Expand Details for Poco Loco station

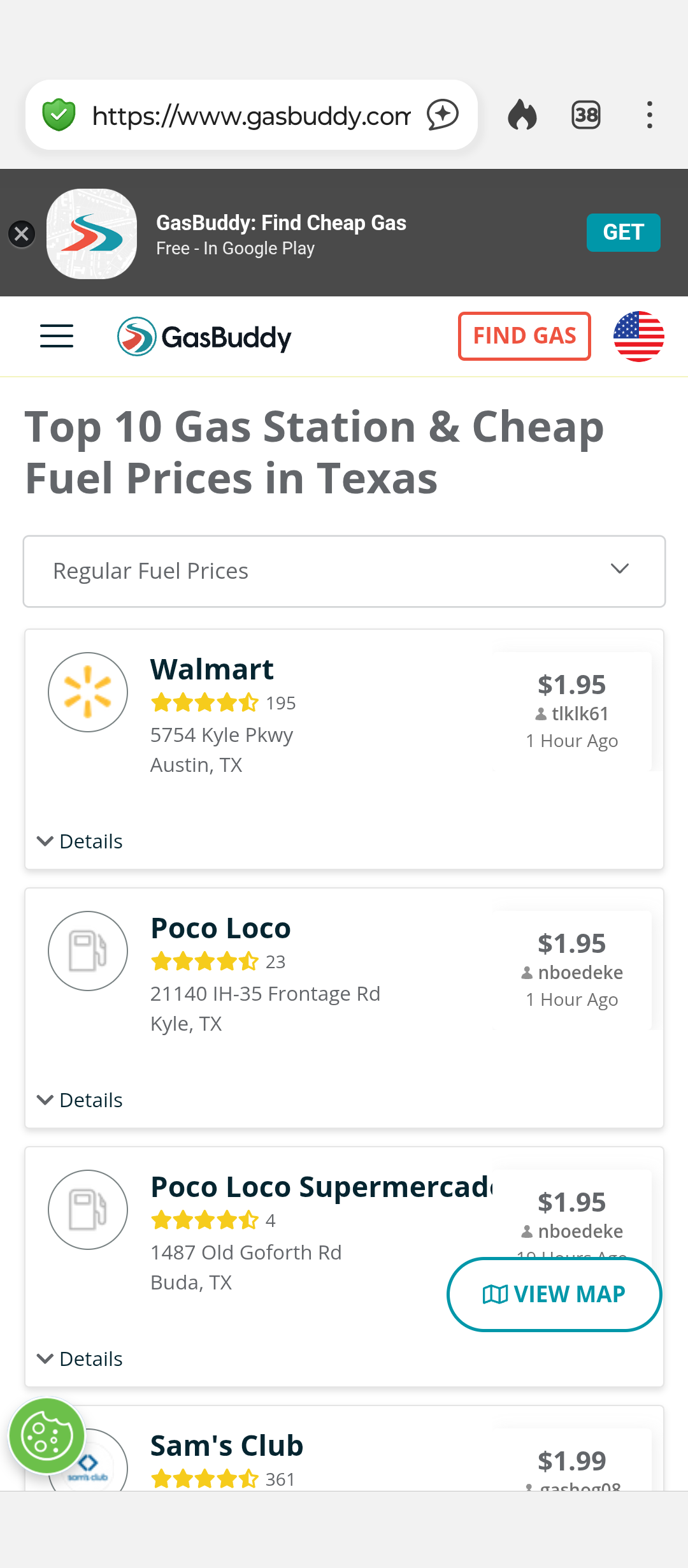point(80,1100)
